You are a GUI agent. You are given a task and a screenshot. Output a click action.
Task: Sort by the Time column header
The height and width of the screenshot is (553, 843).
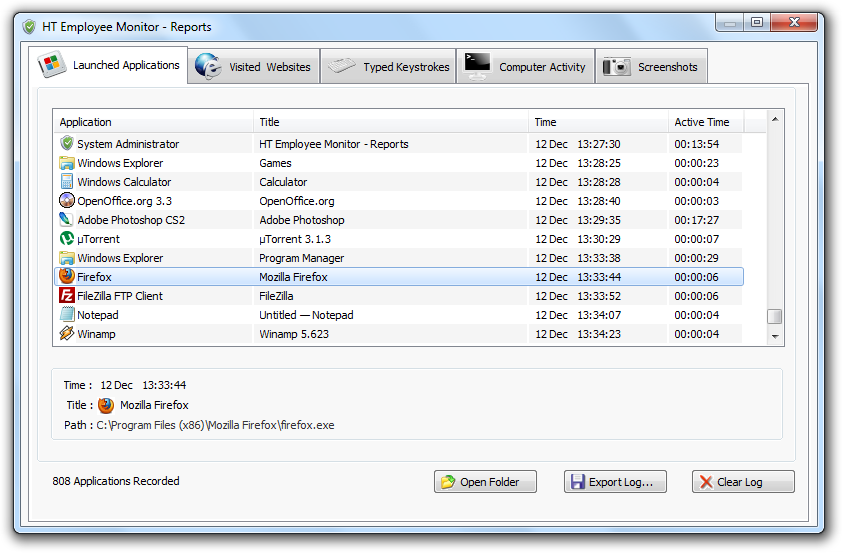tap(598, 122)
